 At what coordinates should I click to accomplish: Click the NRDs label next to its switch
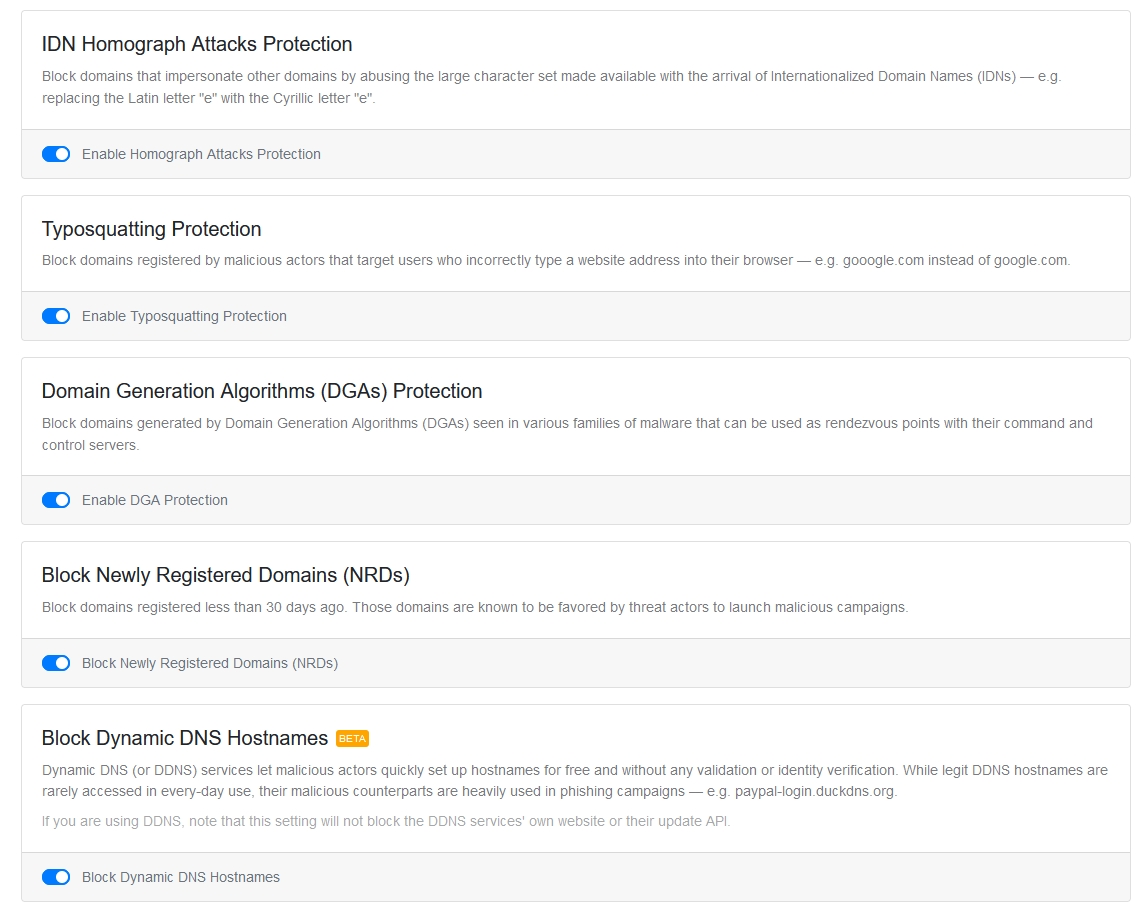pos(210,663)
